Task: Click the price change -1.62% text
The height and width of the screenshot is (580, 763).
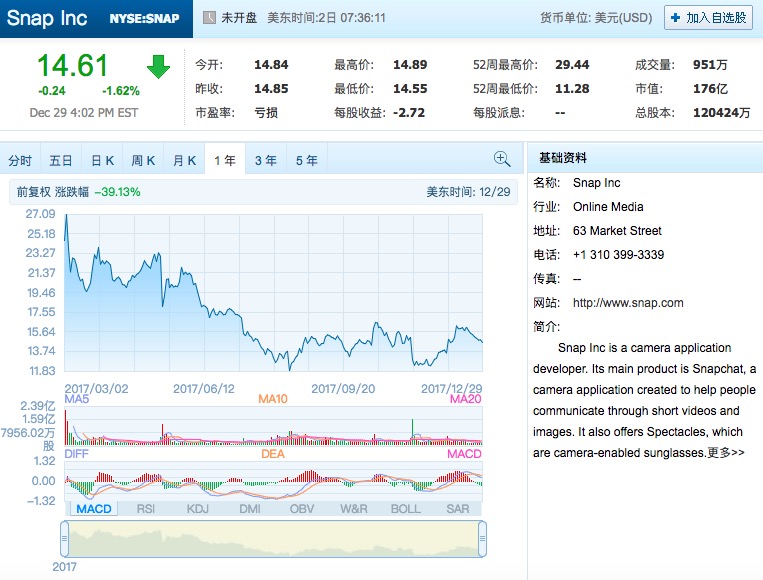Action: (121, 91)
